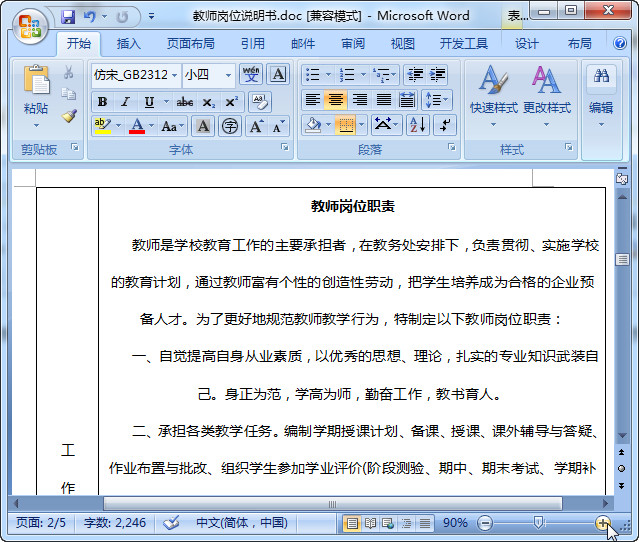This screenshot has width=639, height=542.
Task: Apply strikethrough formatting icon
Action: pyautogui.click(x=184, y=102)
